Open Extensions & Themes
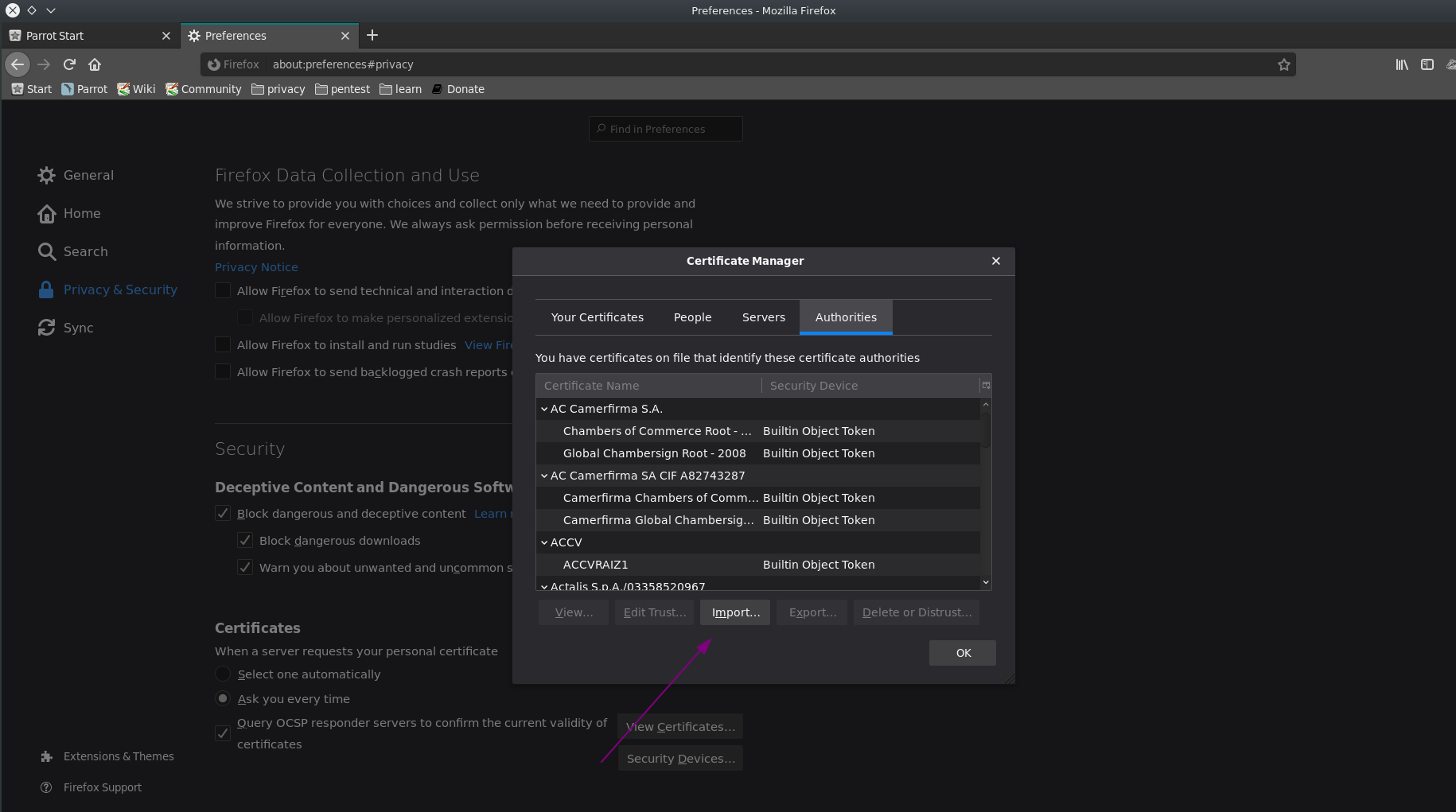This screenshot has height=812, width=1456. coord(107,756)
